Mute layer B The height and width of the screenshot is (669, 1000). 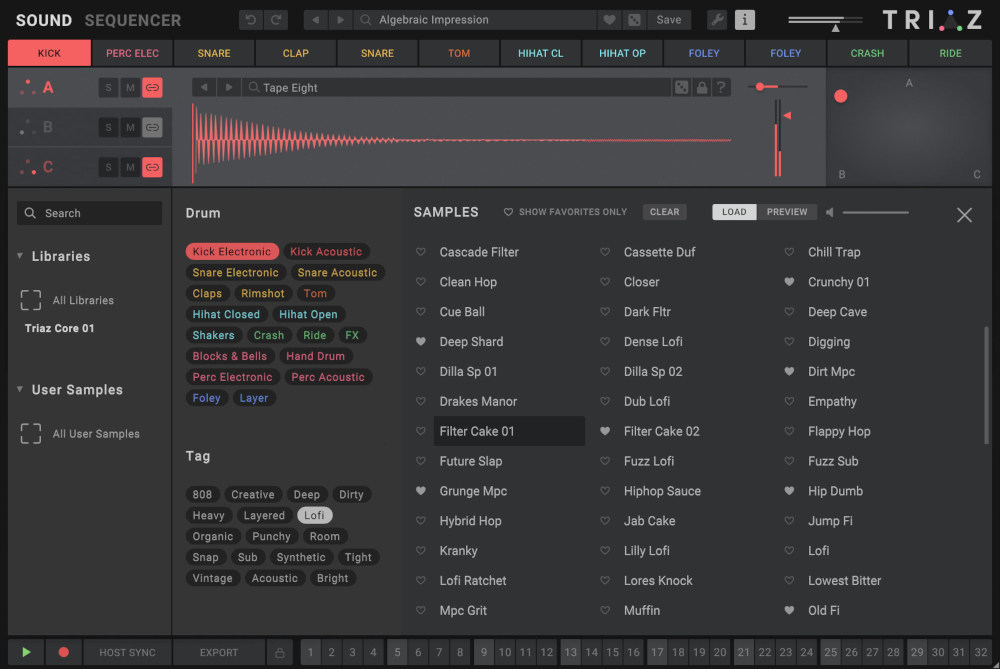pos(129,127)
